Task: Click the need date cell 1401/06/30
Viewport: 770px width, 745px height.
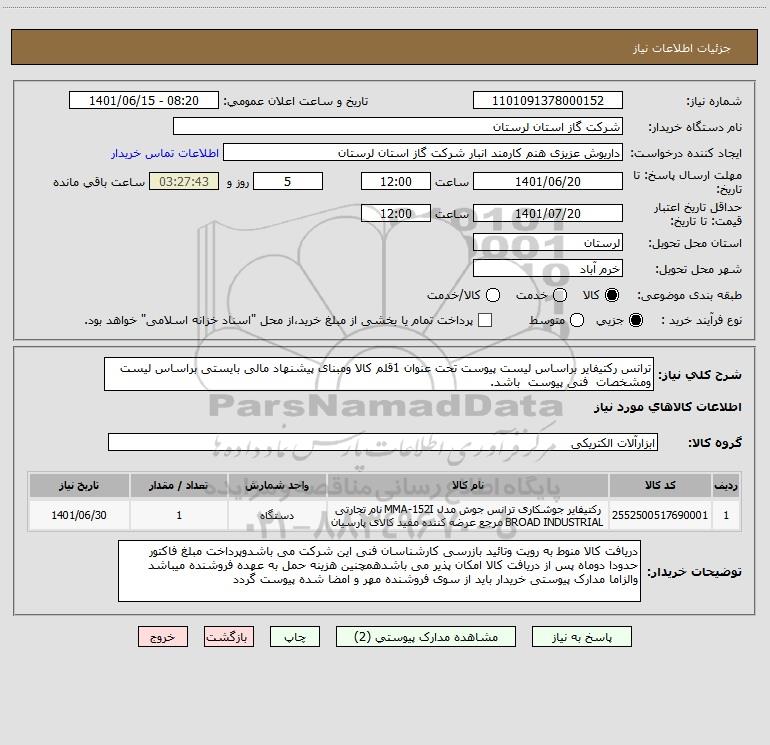Action: point(79,515)
